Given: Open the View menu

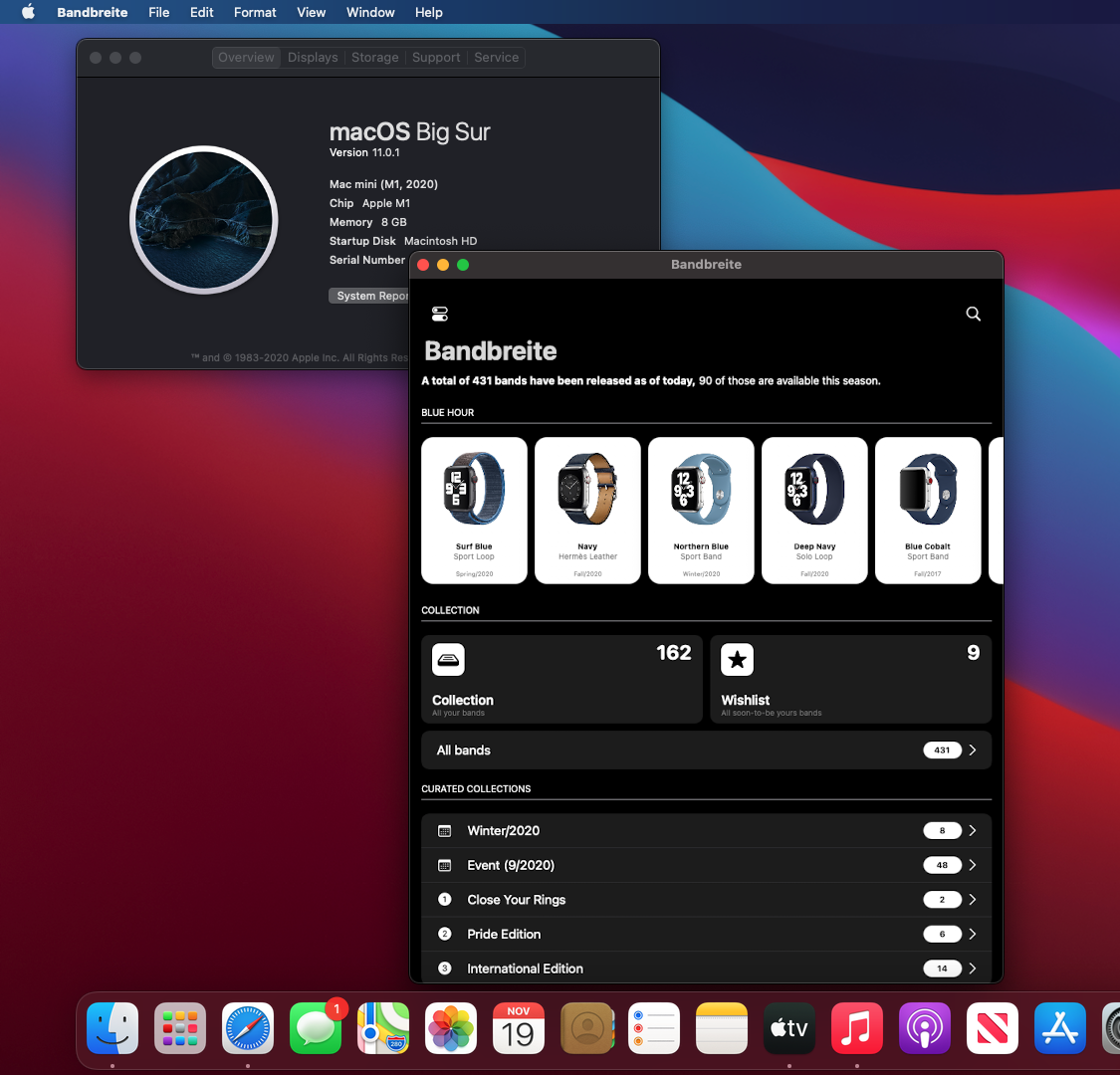Looking at the screenshot, I should pyautogui.click(x=311, y=12).
